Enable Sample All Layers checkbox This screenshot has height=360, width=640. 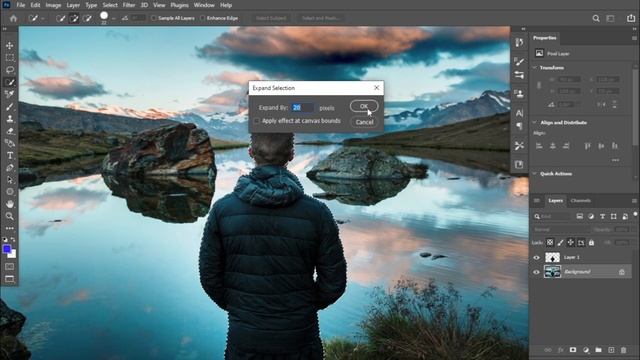pyautogui.click(x=154, y=18)
